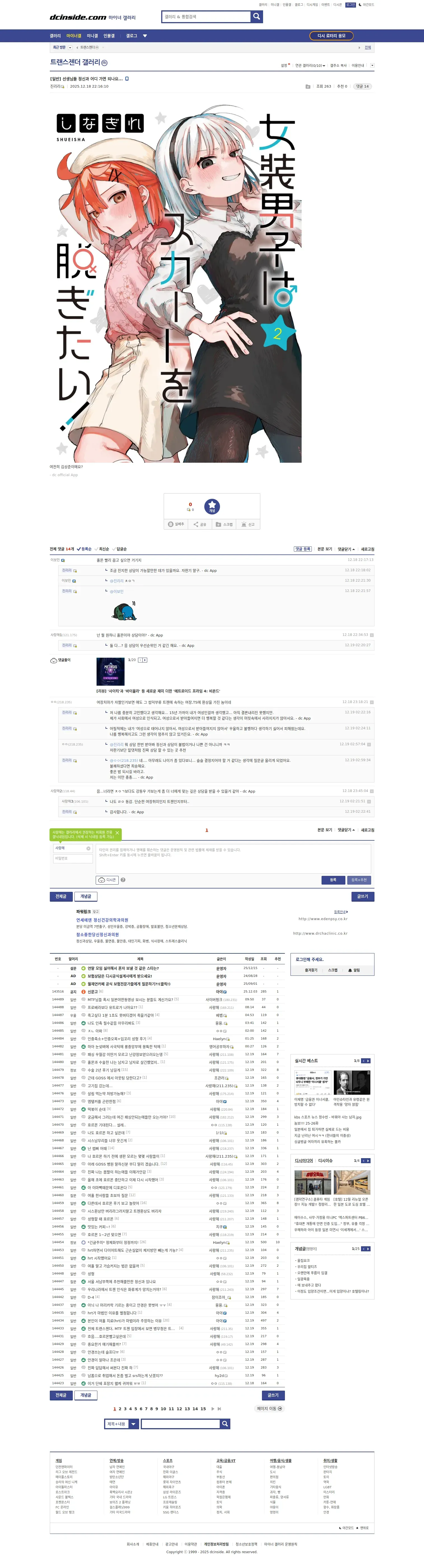Click the 댓글 14 count button

point(362,86)
